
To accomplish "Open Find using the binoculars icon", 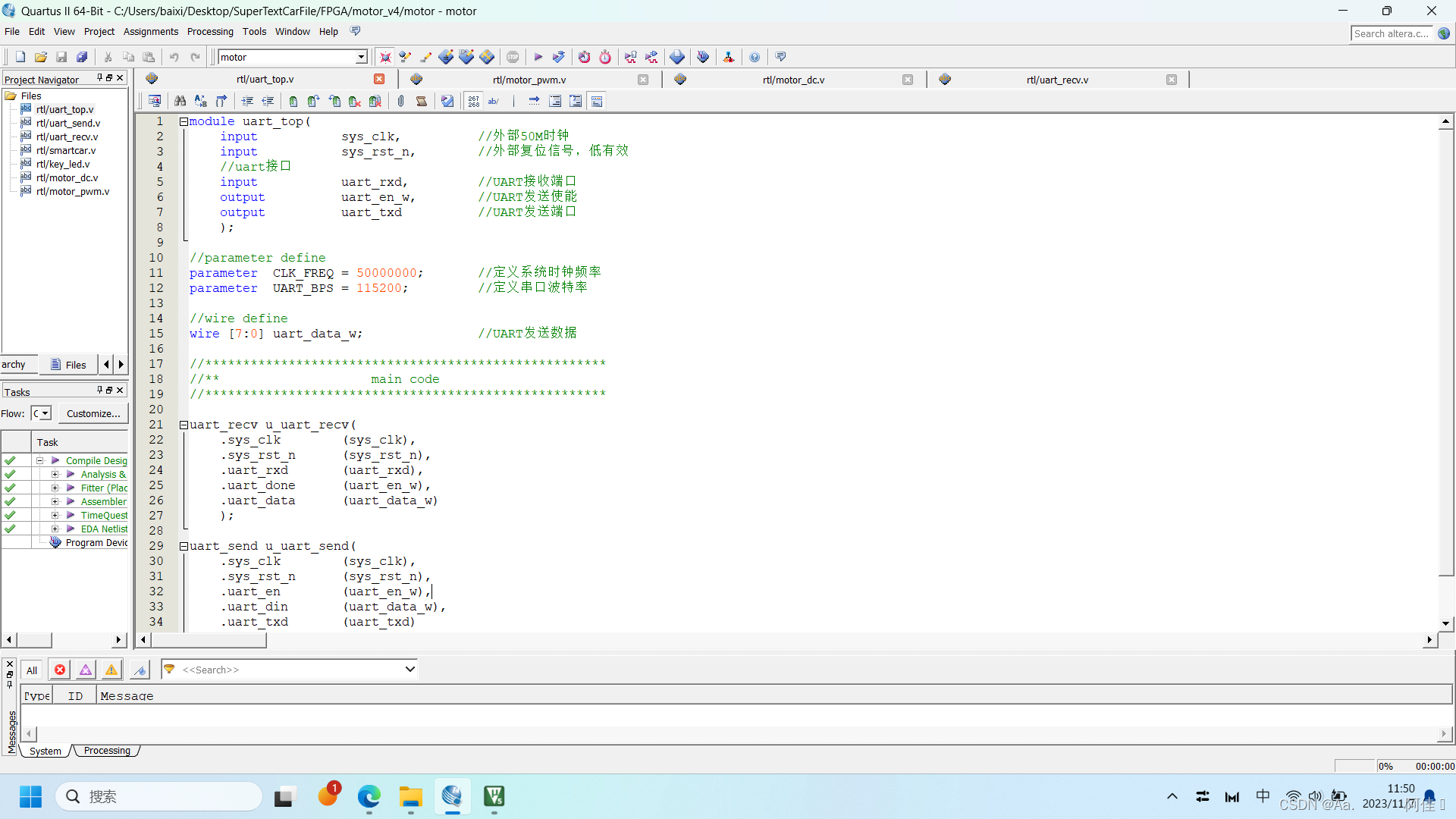I will tap(180, 100).
